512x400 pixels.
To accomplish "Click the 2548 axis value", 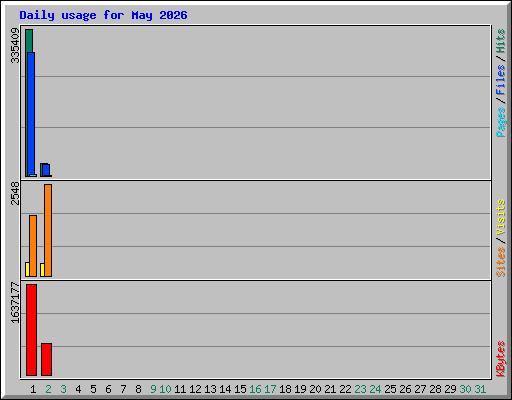I will [x=15, y=193].
